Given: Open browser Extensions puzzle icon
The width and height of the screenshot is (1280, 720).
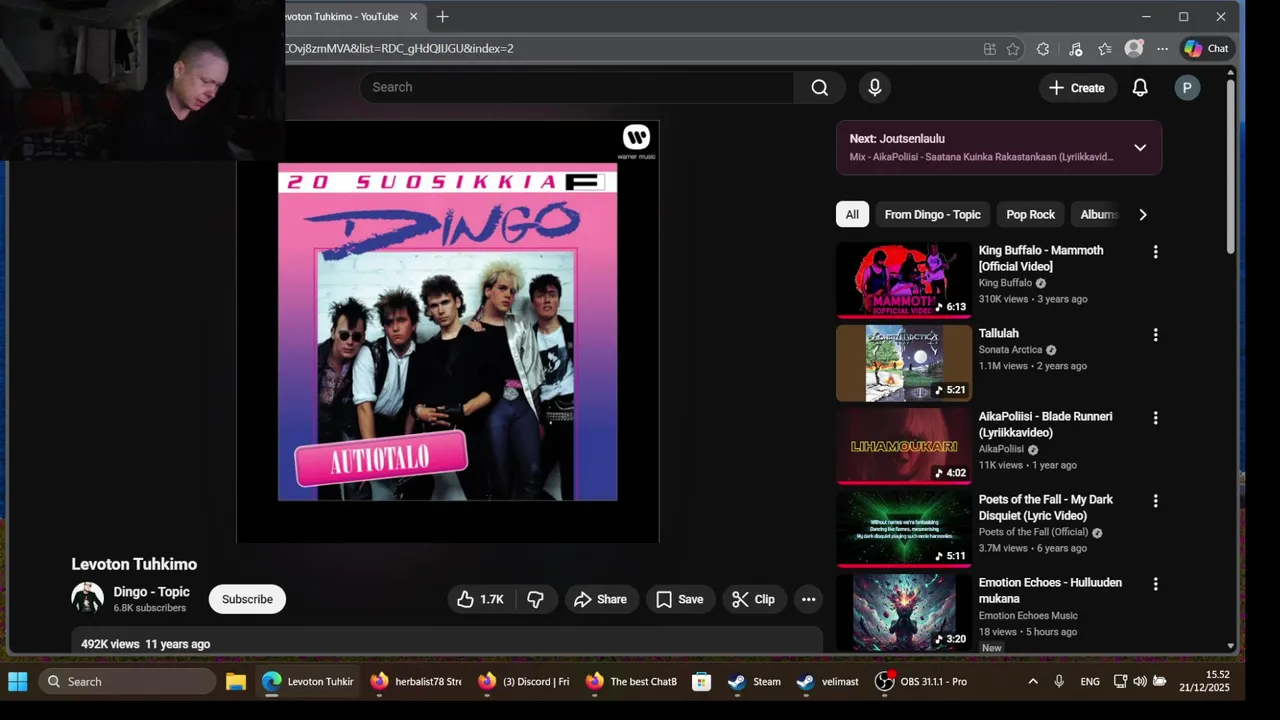Looking at the screenshot, I should pyautogui.click(x=1043, y=48).
